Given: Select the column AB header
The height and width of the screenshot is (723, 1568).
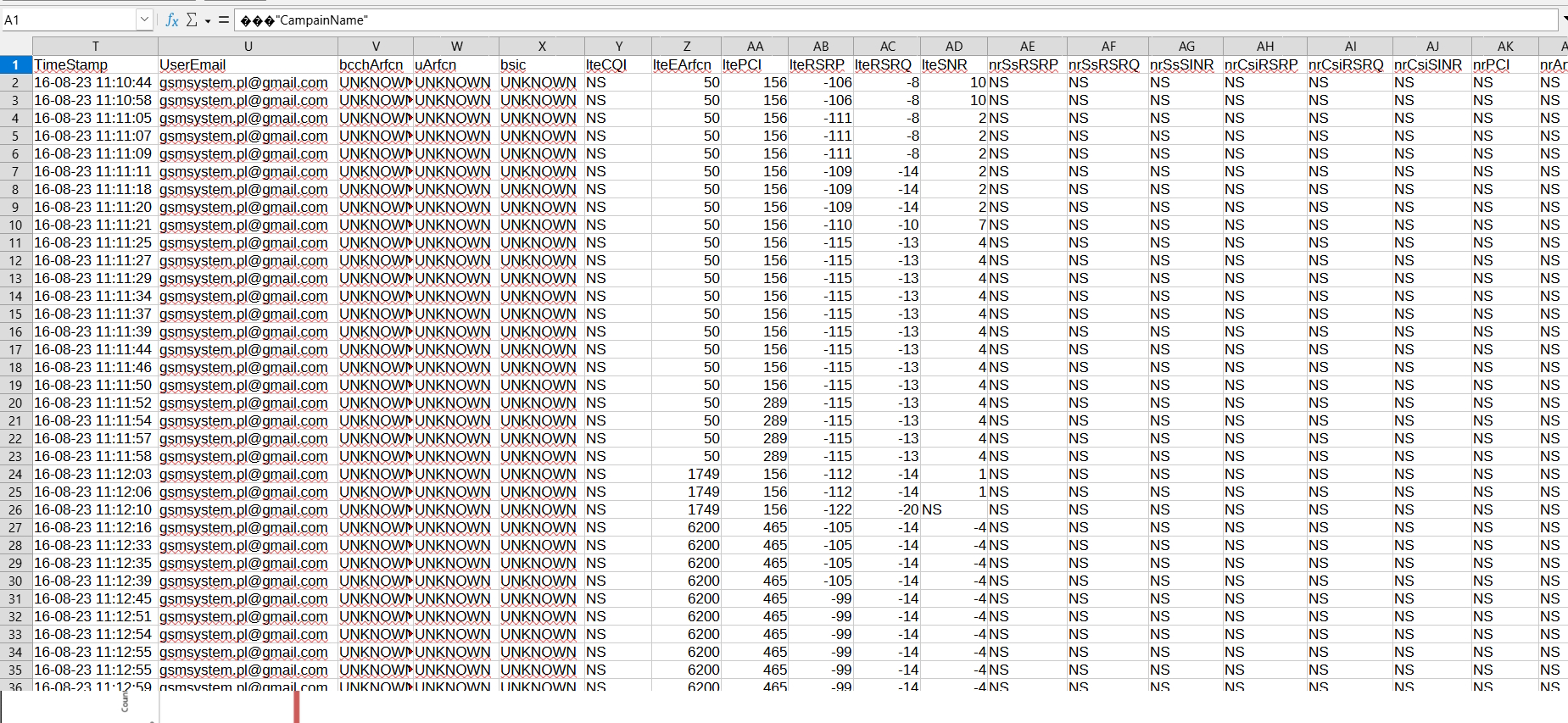Looking at the screenshot, I should [820, 47].
